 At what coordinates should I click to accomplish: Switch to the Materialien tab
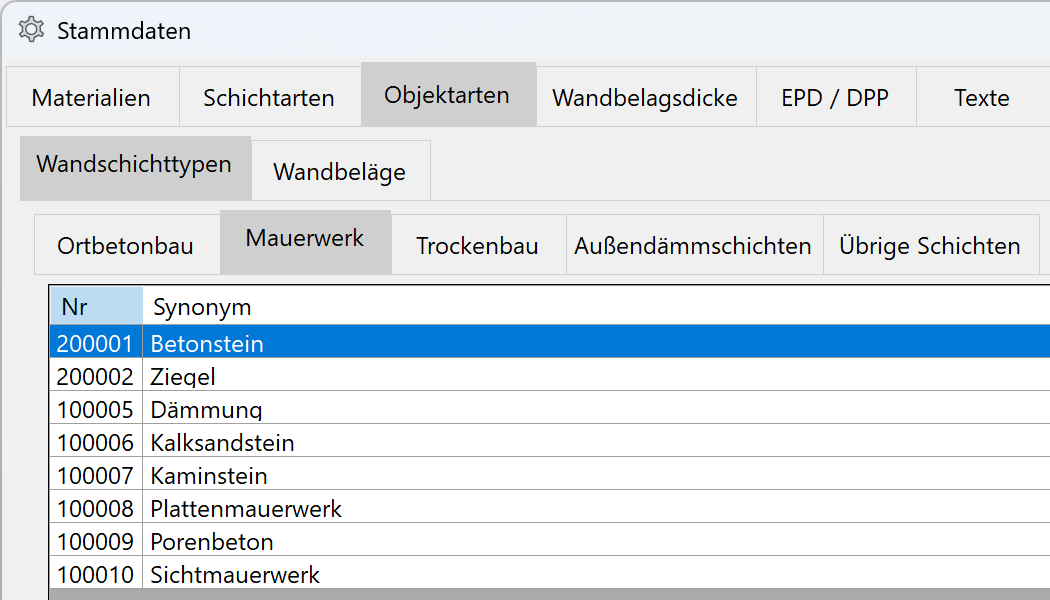coord(91,98)
